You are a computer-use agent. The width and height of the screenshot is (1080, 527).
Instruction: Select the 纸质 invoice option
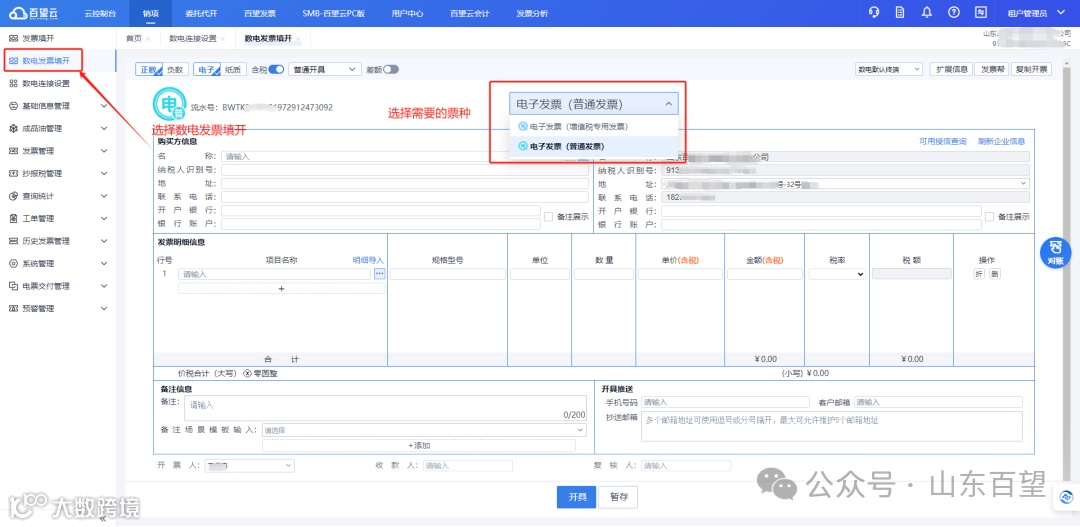(x=233, y=70)
